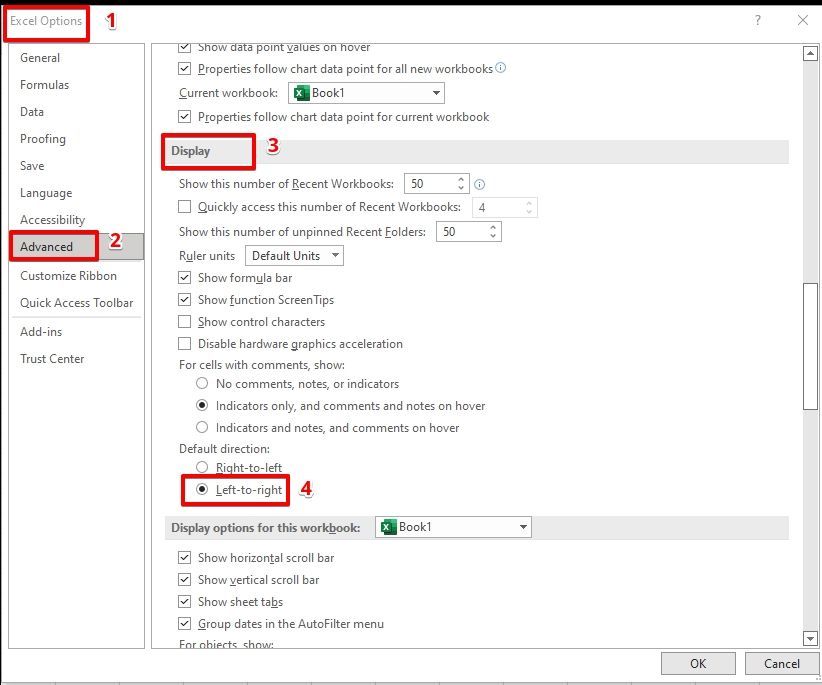Click the Recent Workbooks number field
822x685 pixels.
[x=429, y=184]
